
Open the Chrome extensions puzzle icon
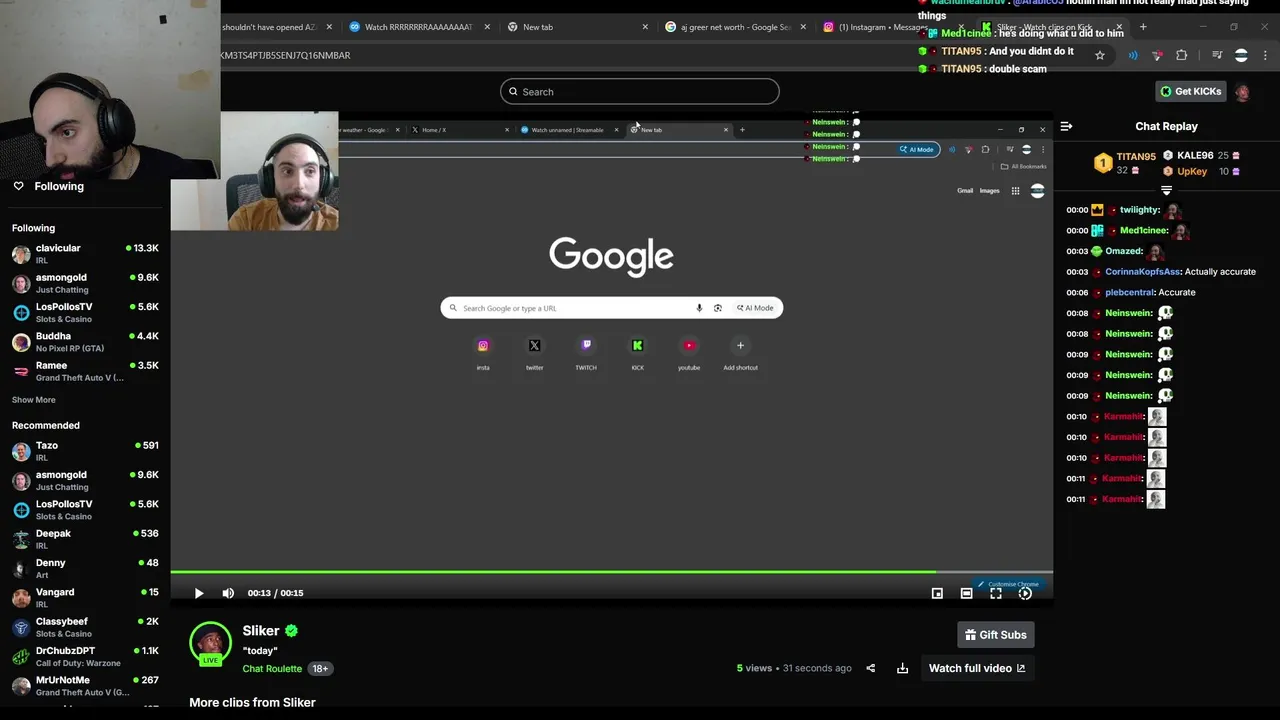tap(1182, 55)
